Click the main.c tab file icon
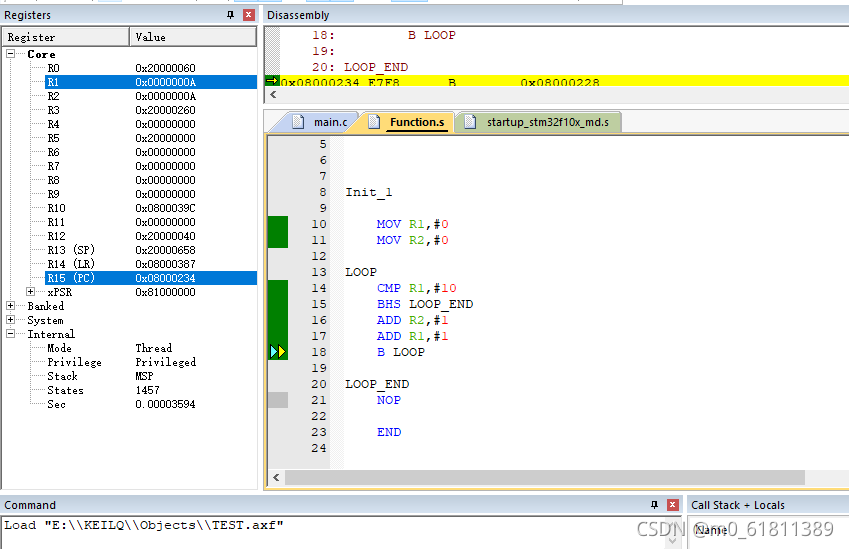Image resolution: width=849 pixels, height=549 pixels. click(298, 122)
